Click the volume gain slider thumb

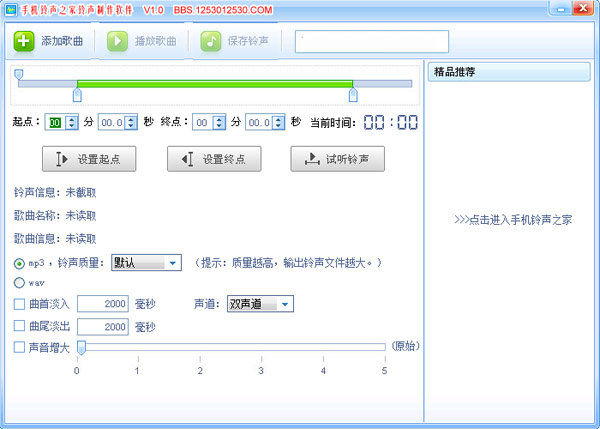[x=81, y=347]
